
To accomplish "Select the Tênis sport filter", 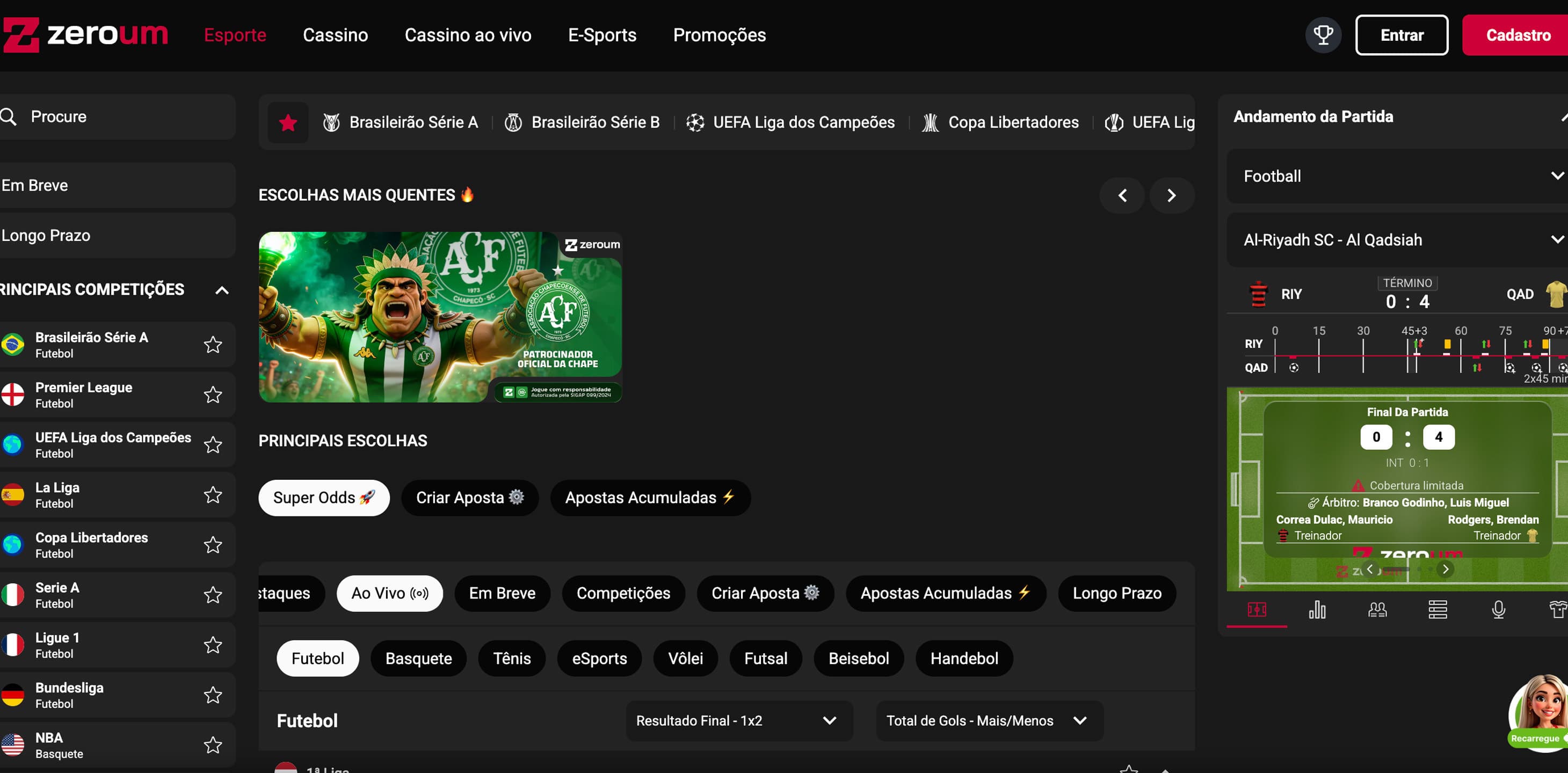I will [512, 659].
